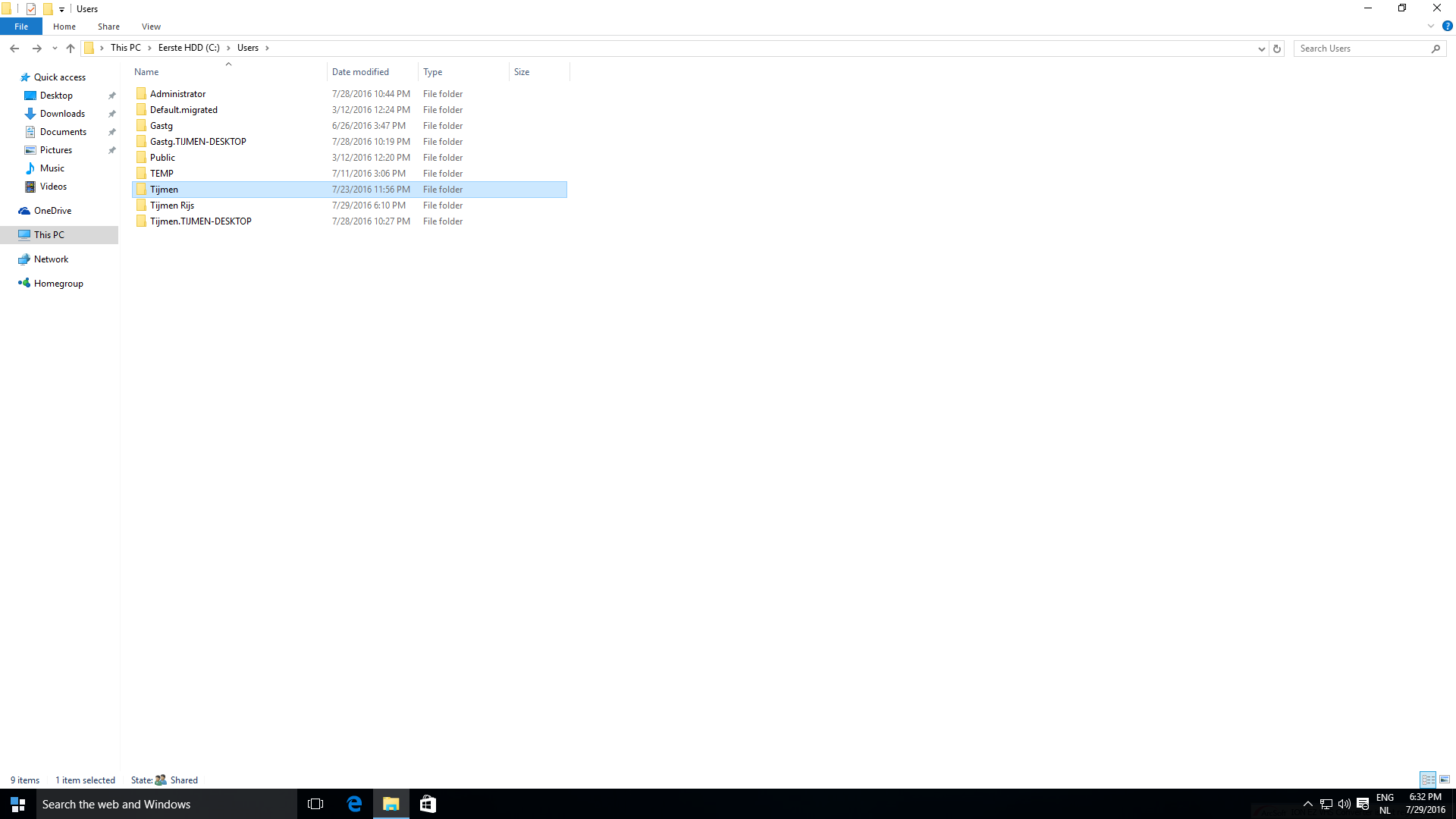Select the Public folder
Viewport: 1456px width, 819px height.
pyautogui.click(x=350, y=158)
